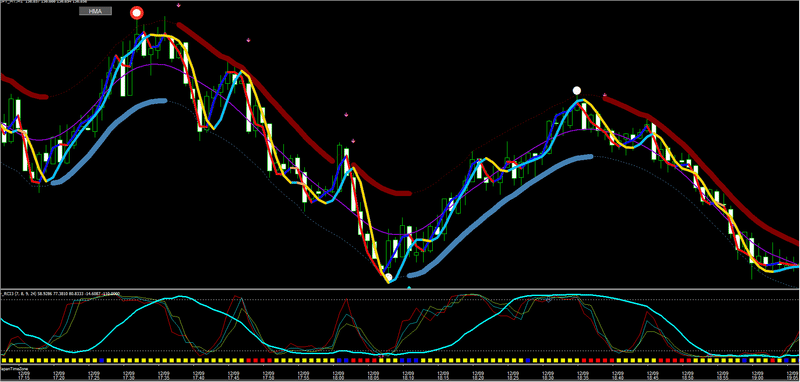Select the red-ringed white circle signal marker
This screenshot has height=382, width=800.
tap(136, 13)
